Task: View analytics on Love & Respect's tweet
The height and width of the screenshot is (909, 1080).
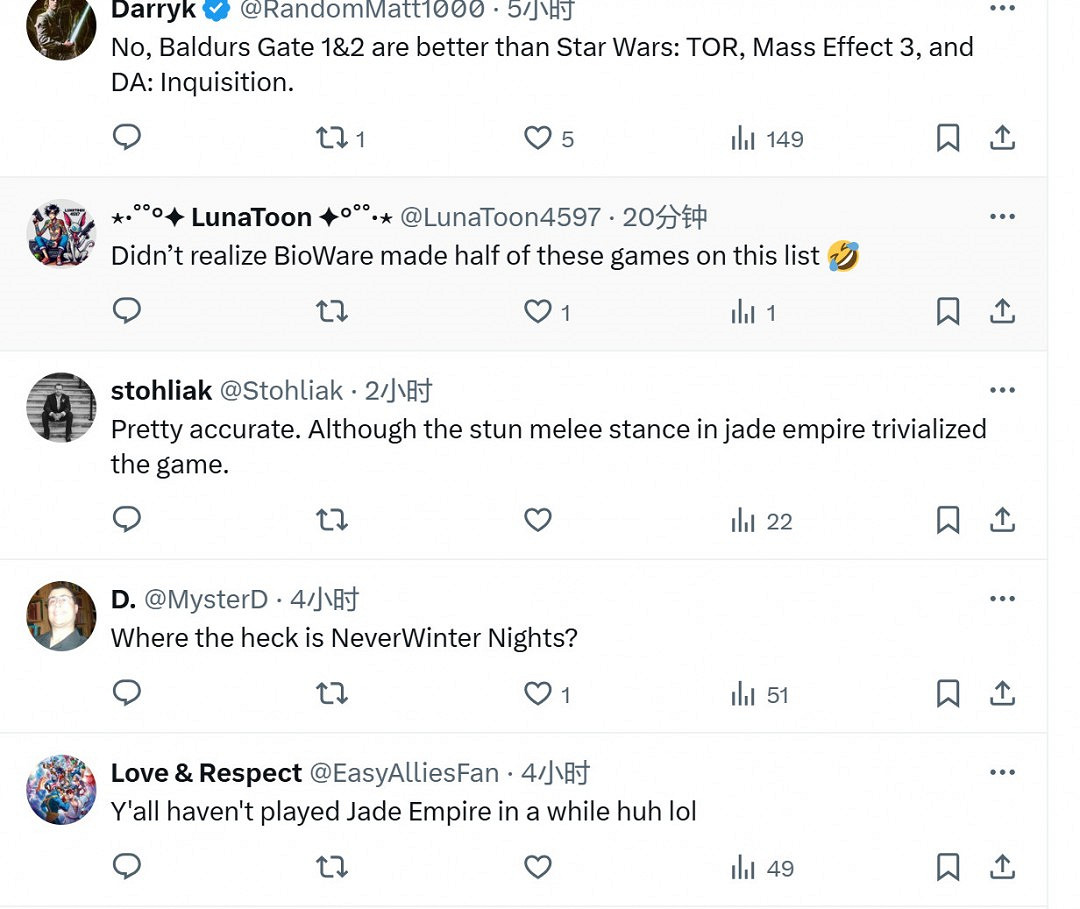Action: [x=762, y=868]
